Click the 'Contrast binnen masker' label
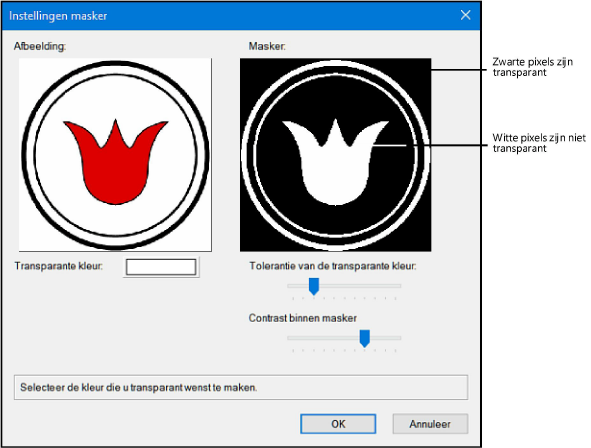 coord(303,318)
